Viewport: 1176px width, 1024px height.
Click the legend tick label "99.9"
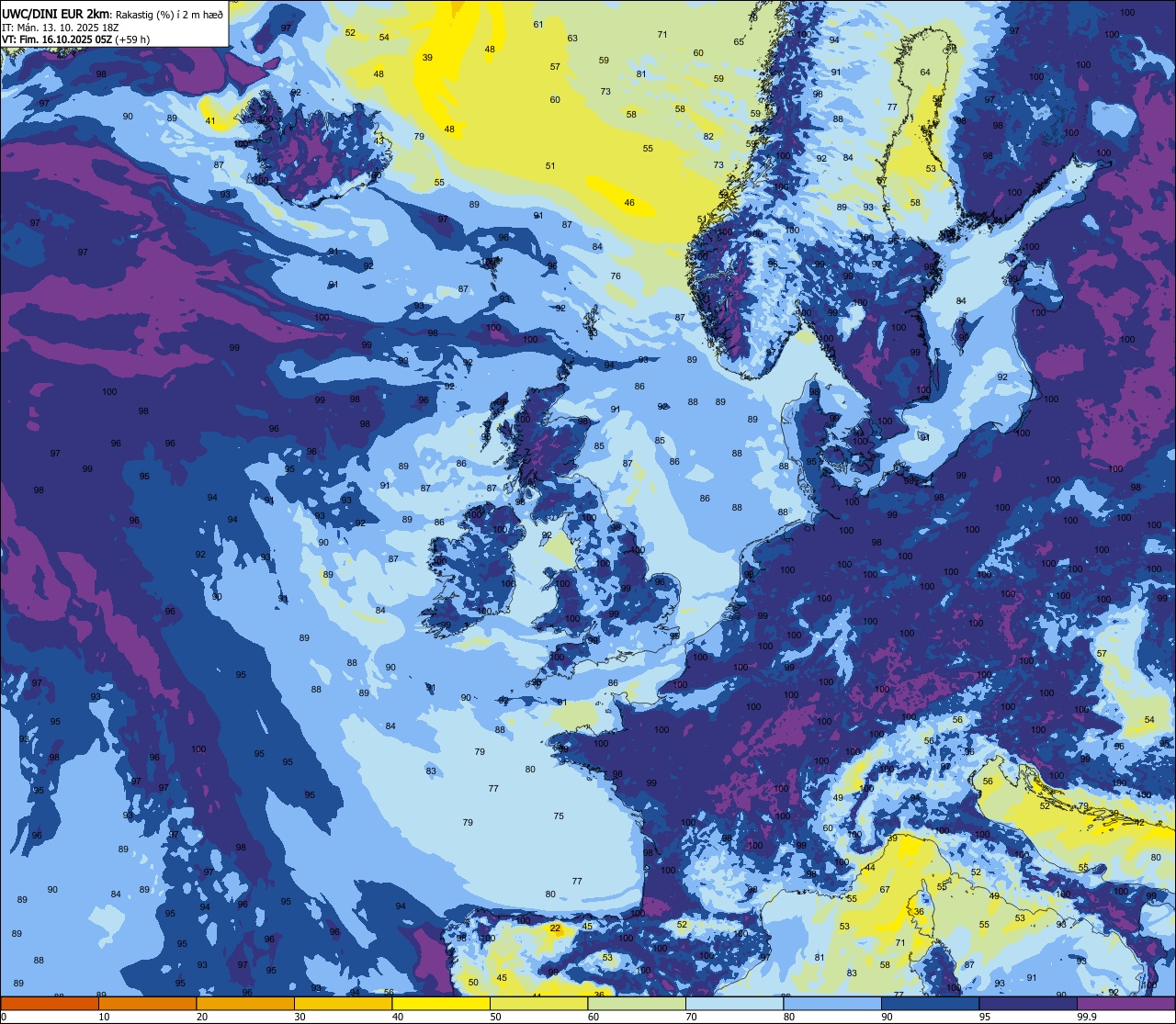(x=1088, y=1017)
